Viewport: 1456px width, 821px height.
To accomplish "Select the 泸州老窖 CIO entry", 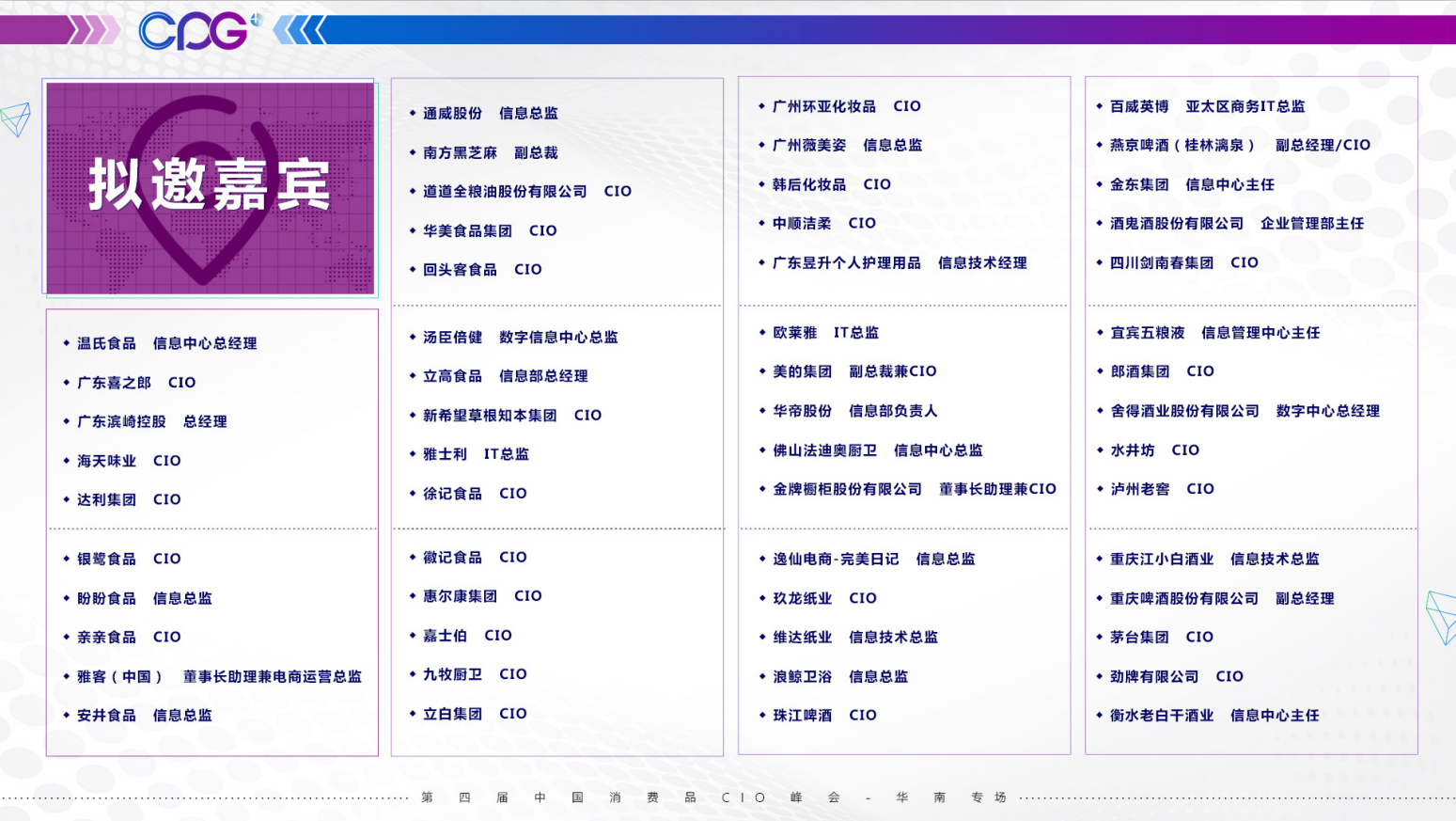I will (x=1163, y=489).
